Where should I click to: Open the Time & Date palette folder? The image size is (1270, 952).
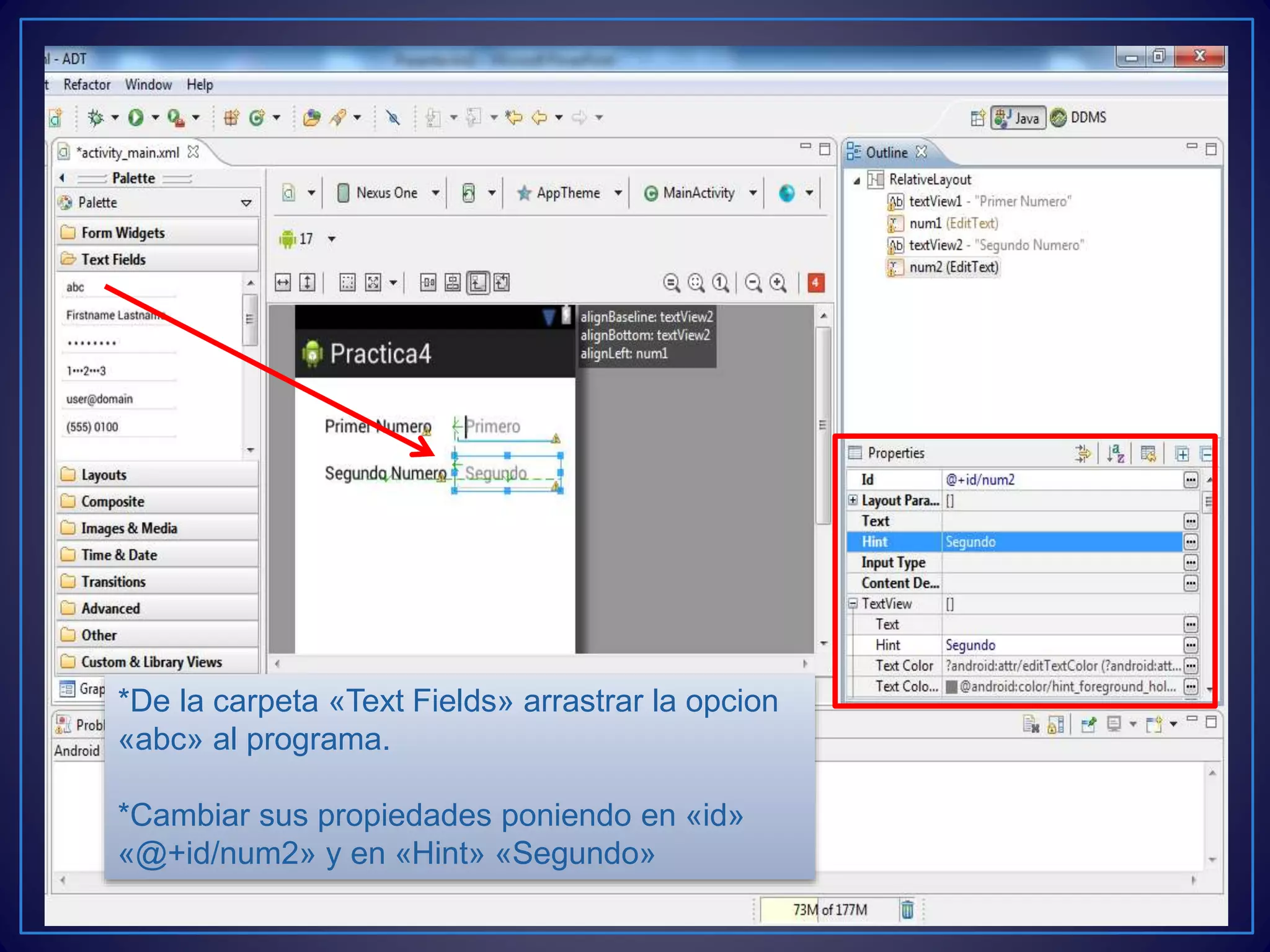pyautogui.click(x=158, y=555)
